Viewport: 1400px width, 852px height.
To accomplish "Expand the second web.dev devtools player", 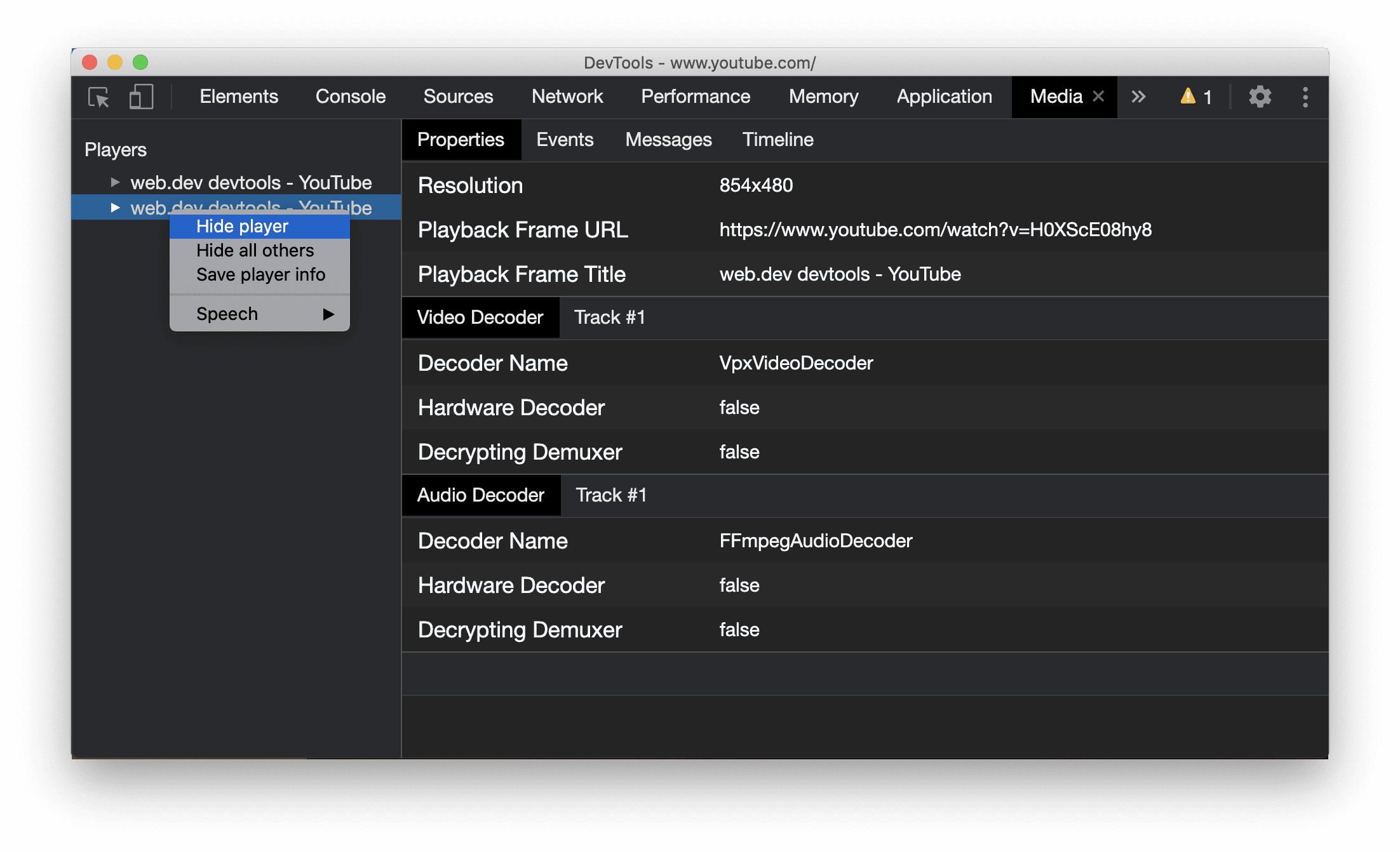I will [113, 207].
